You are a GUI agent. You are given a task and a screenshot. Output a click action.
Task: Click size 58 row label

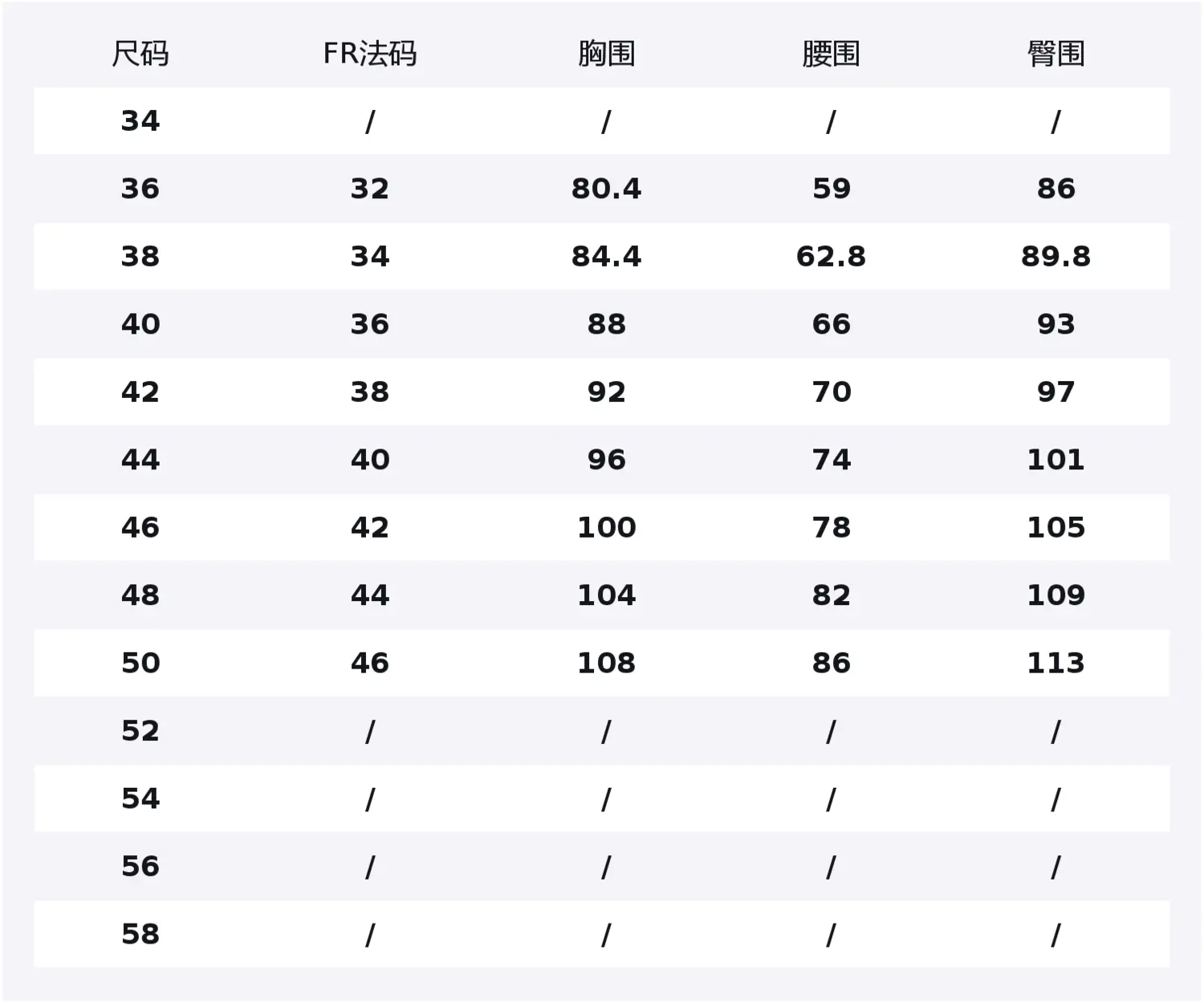click(x=140, y=934)
